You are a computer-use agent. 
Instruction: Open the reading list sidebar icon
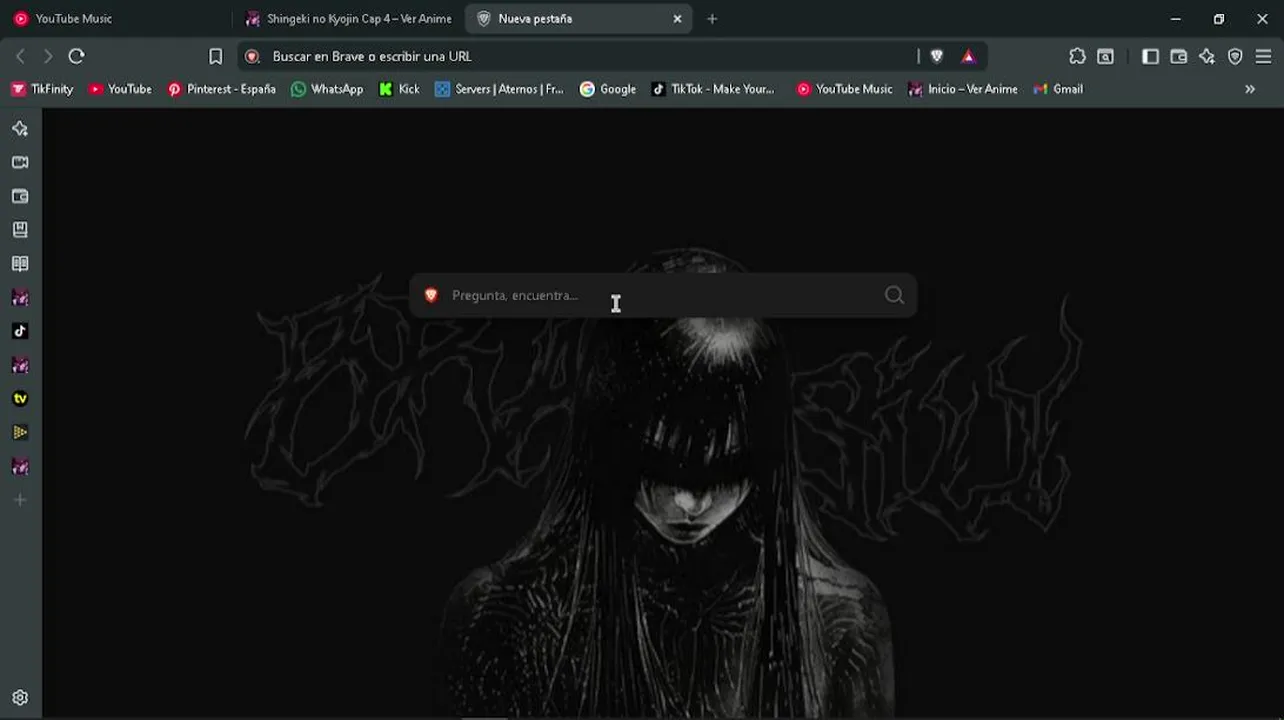click(x=20, y=264)
